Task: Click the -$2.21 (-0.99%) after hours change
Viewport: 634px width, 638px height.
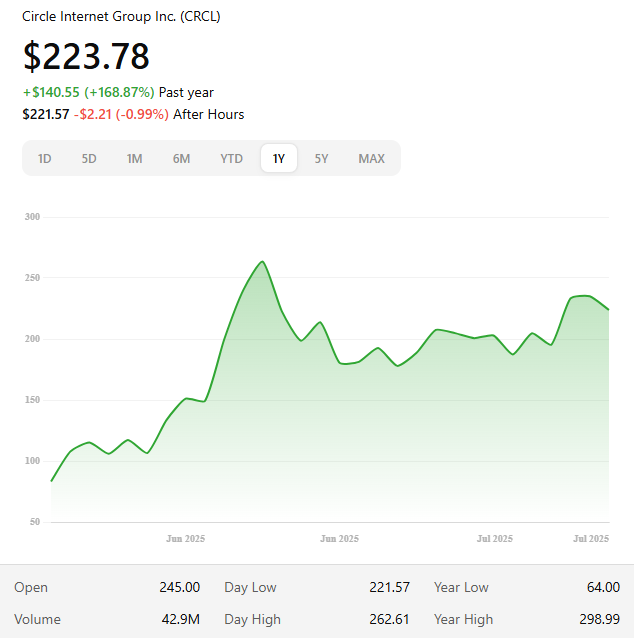Action: click(x=121, y=114)
